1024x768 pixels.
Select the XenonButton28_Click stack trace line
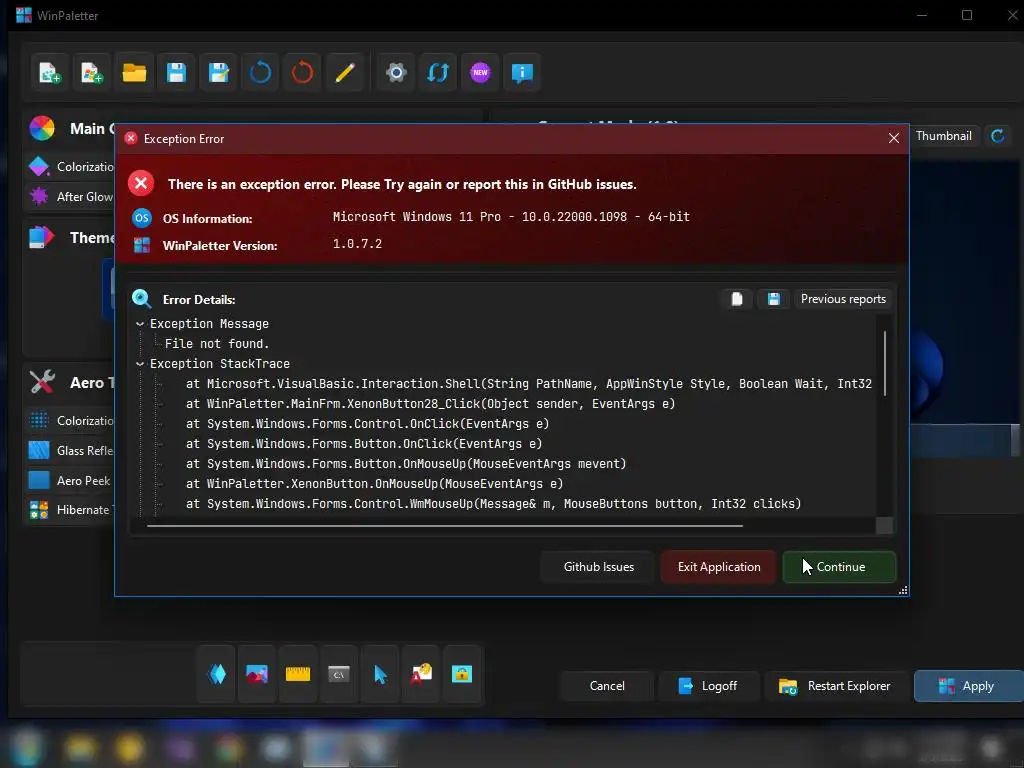coord(430,404)
